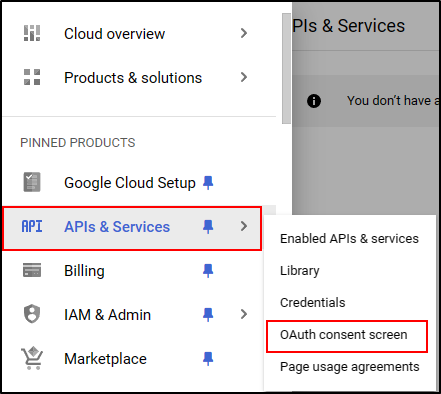This screenshot has width=441, height=394.
Task: Expand the Cloud overview submenu arrow
Action: (244, 33)
